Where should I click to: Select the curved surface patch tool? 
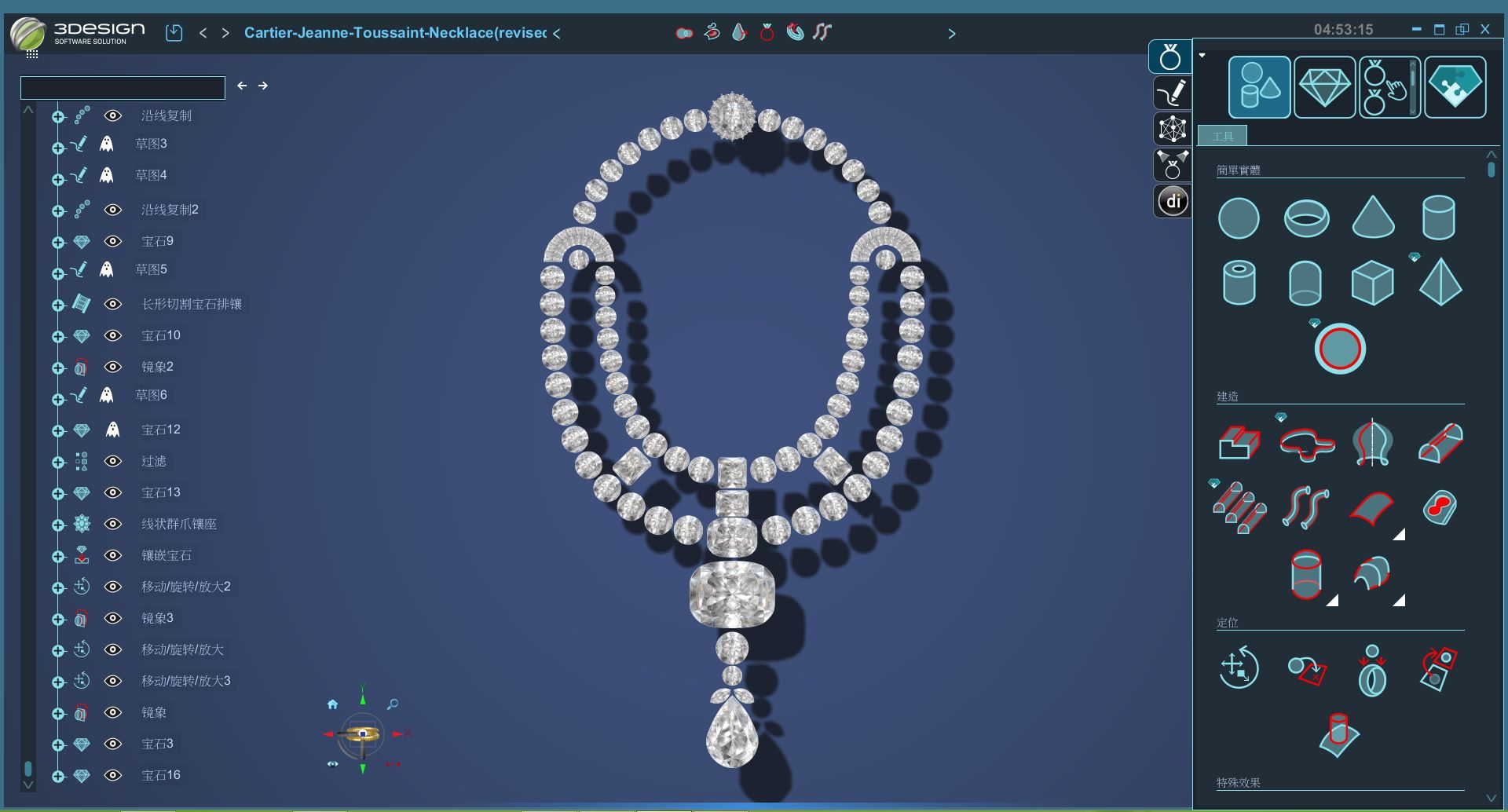[1371, 508]
